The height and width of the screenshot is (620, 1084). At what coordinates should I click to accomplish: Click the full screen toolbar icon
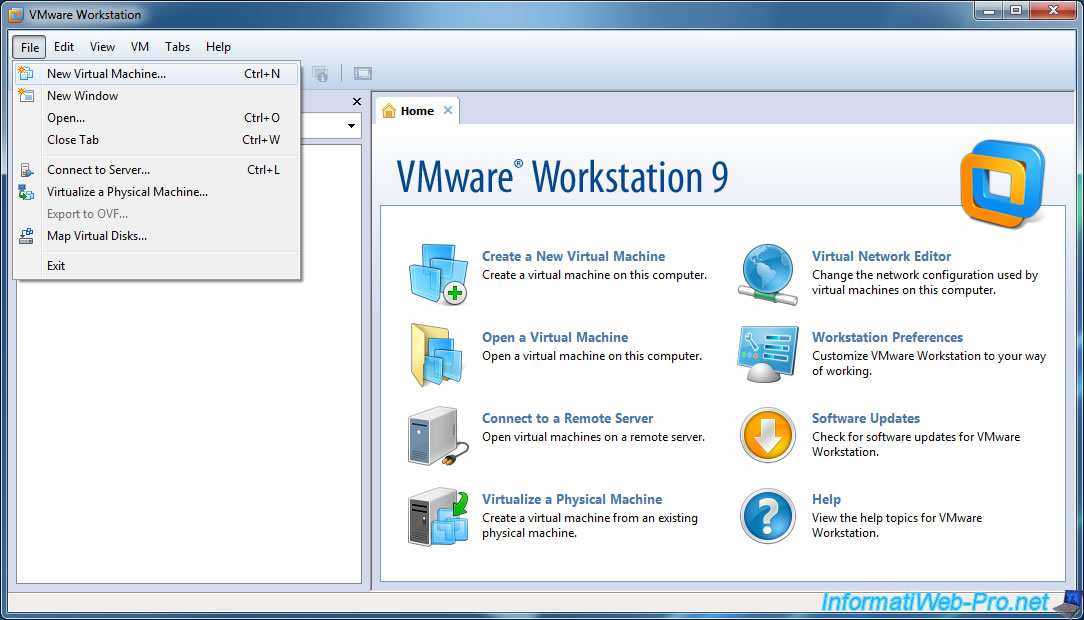(x=362, y=73)
